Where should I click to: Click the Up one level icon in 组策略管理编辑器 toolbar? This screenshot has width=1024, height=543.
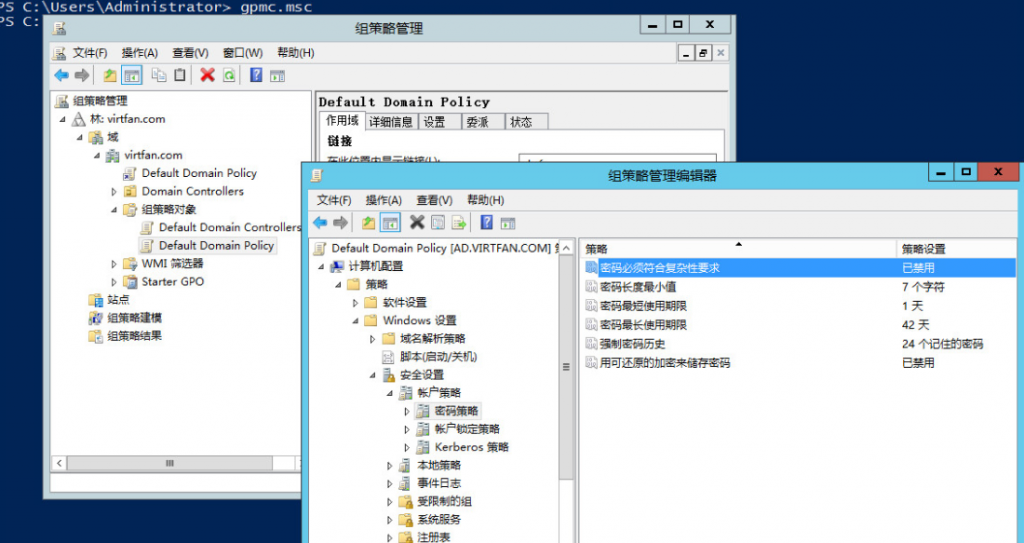pos(368,223)
